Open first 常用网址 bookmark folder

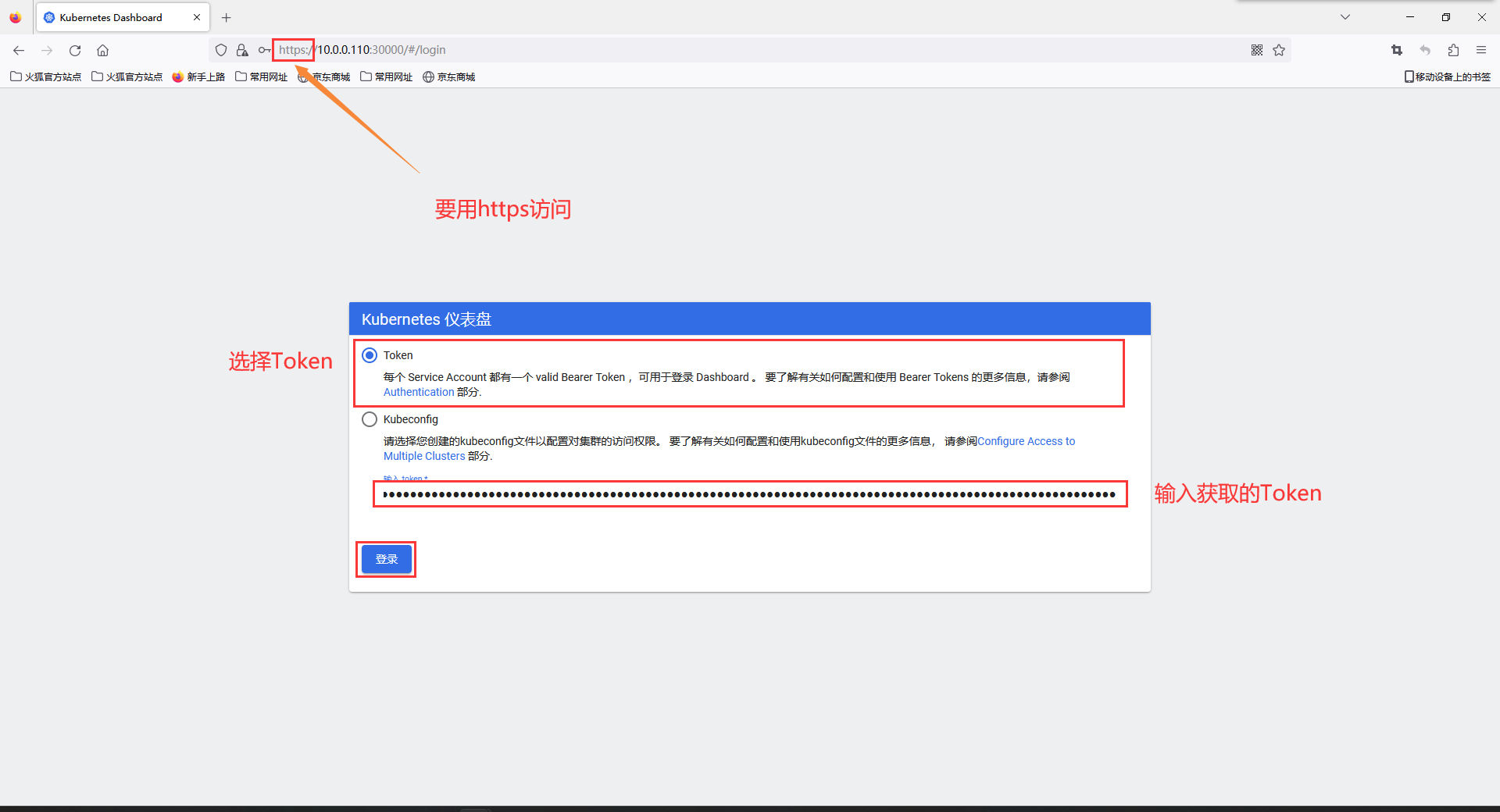(261, 77)
